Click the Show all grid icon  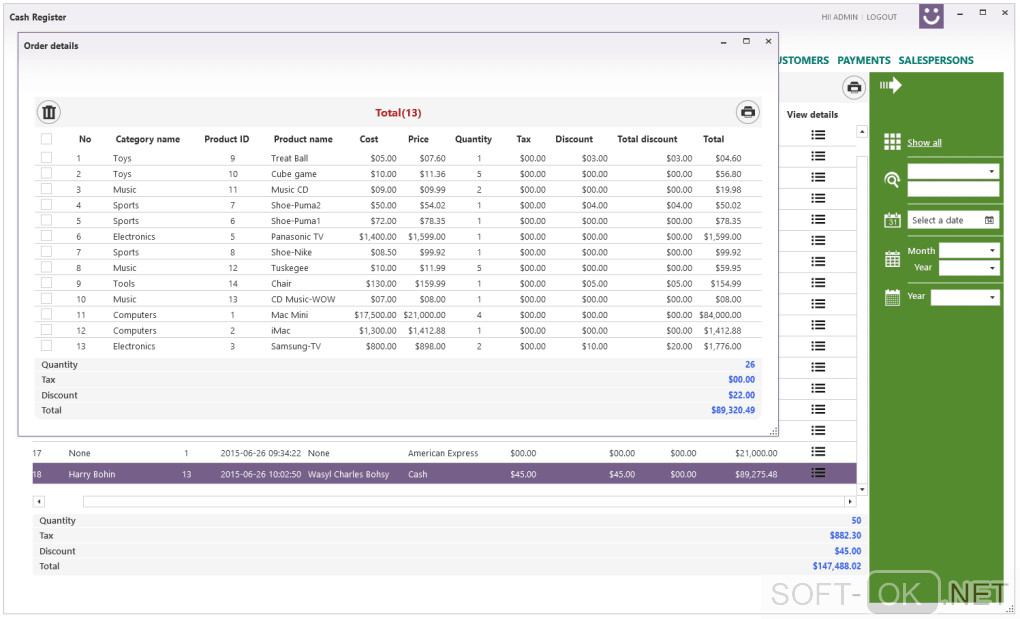[892, 142]
